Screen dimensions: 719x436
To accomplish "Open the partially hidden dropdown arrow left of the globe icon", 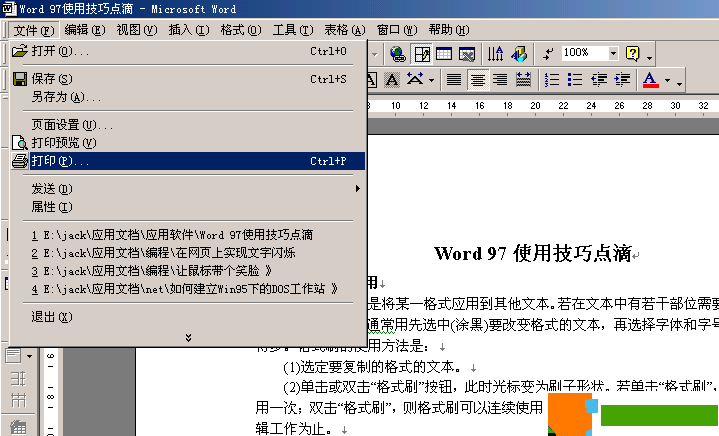I will click(x=375, y=55).
